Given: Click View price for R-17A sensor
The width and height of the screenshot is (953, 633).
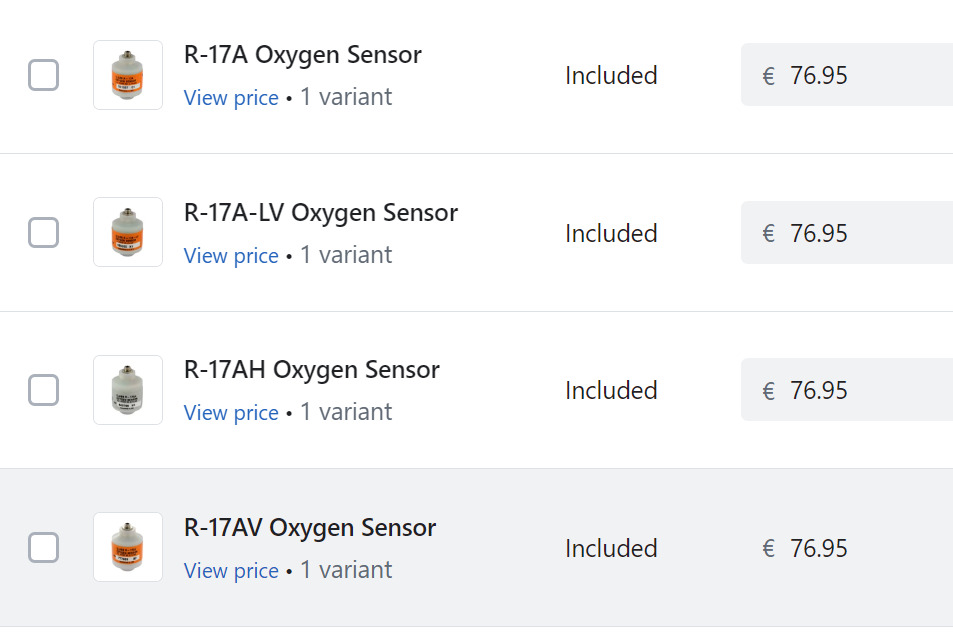Looking at the screenshot, I should tap(231, 98).
